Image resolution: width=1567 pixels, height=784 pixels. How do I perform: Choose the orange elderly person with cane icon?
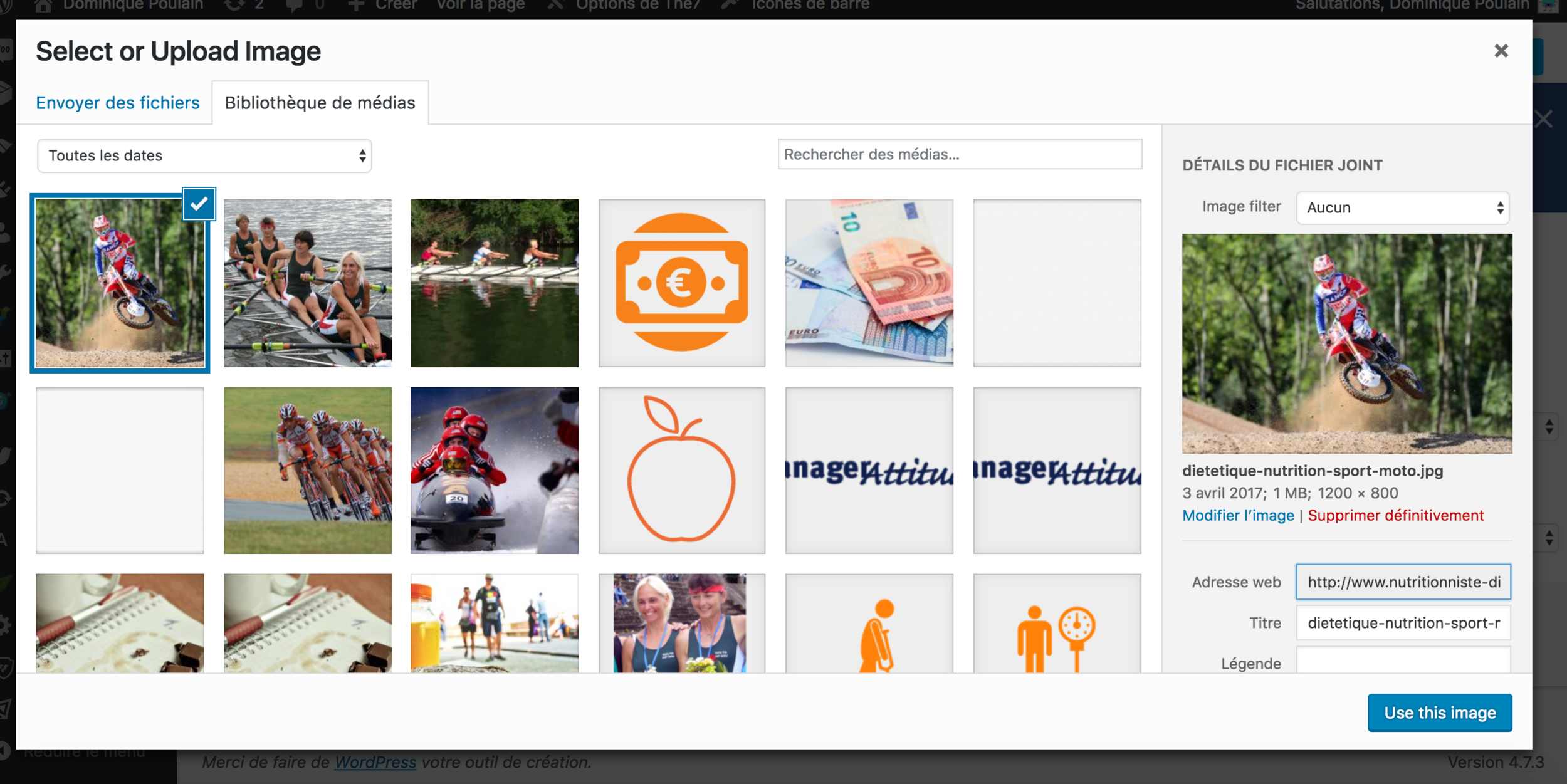869,627
